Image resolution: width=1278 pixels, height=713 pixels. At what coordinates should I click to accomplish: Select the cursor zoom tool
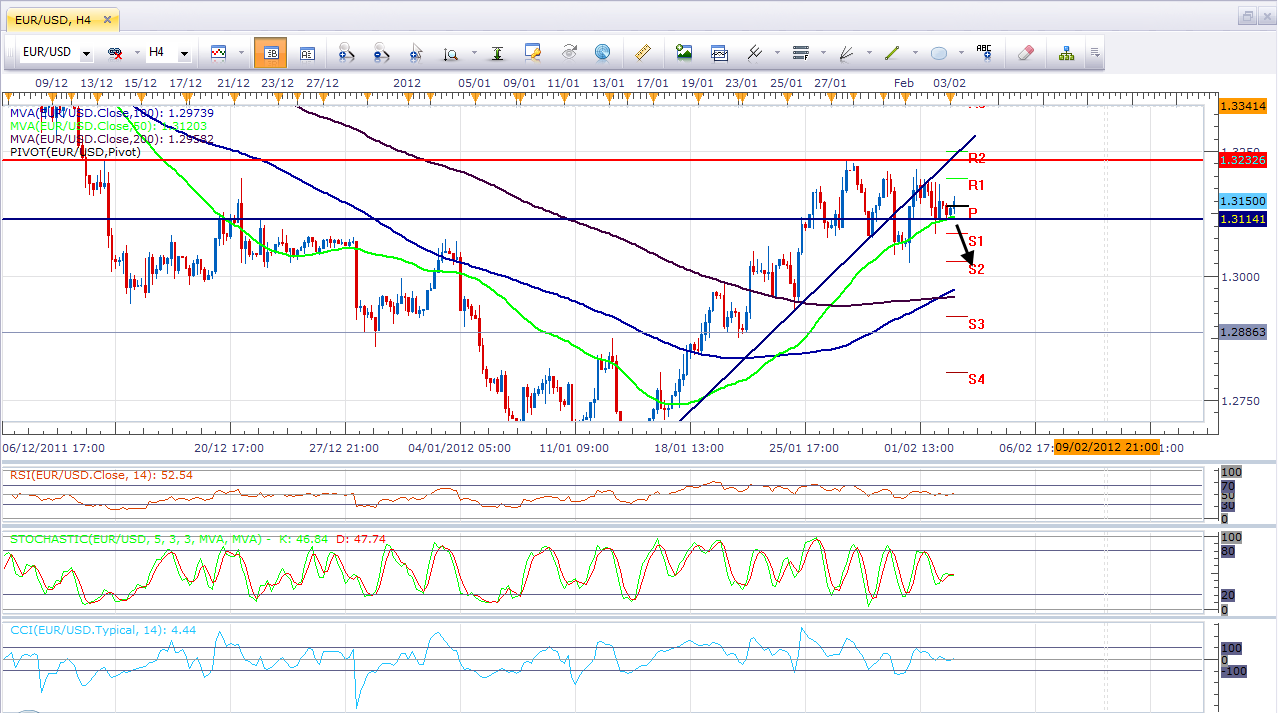click(415, 52)
